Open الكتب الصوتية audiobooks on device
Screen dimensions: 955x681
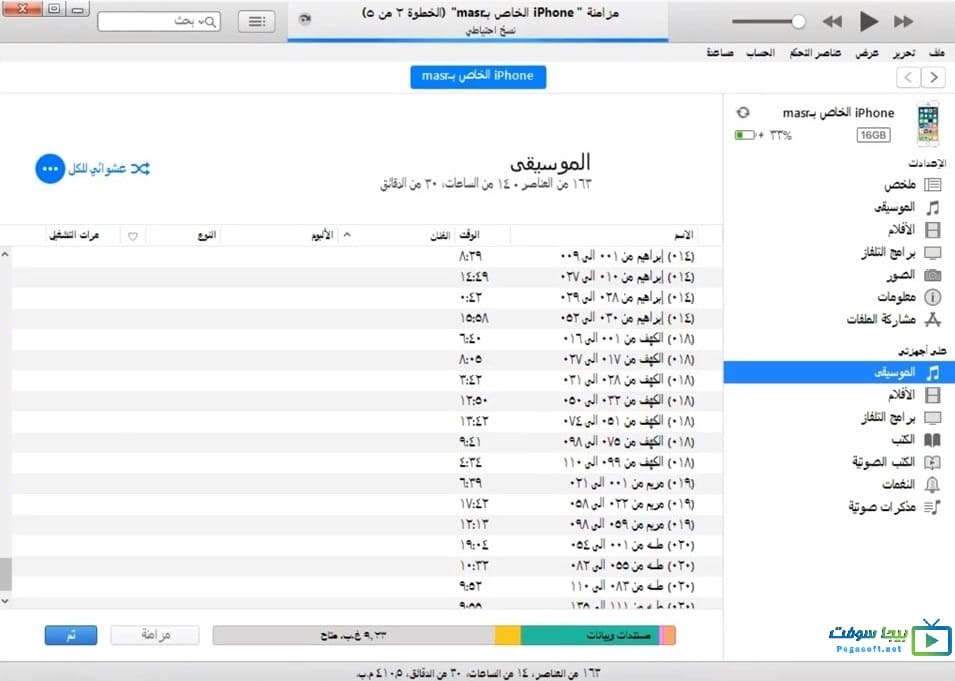point(896,462)
